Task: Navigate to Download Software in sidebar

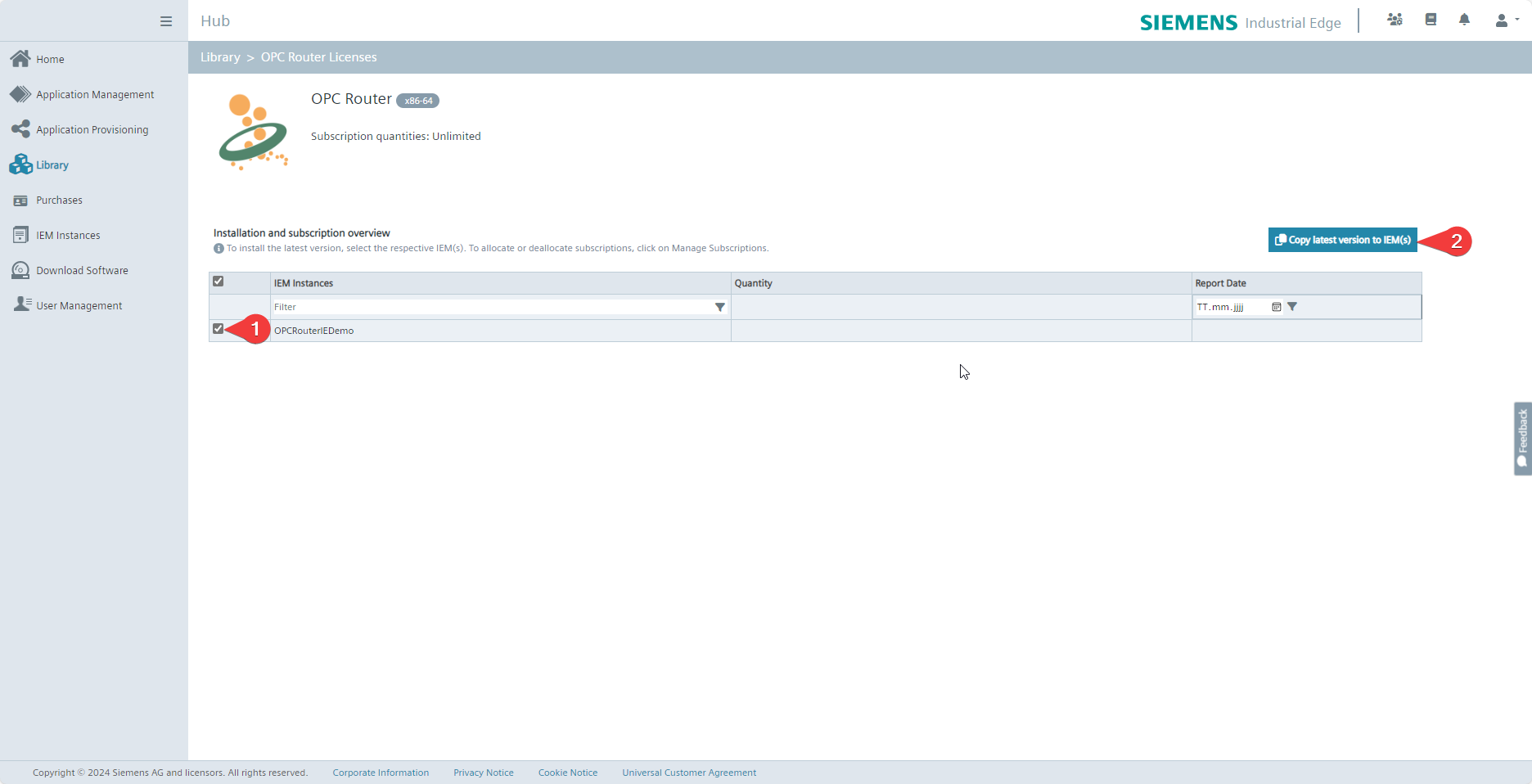Action: [x=82, y=271]
